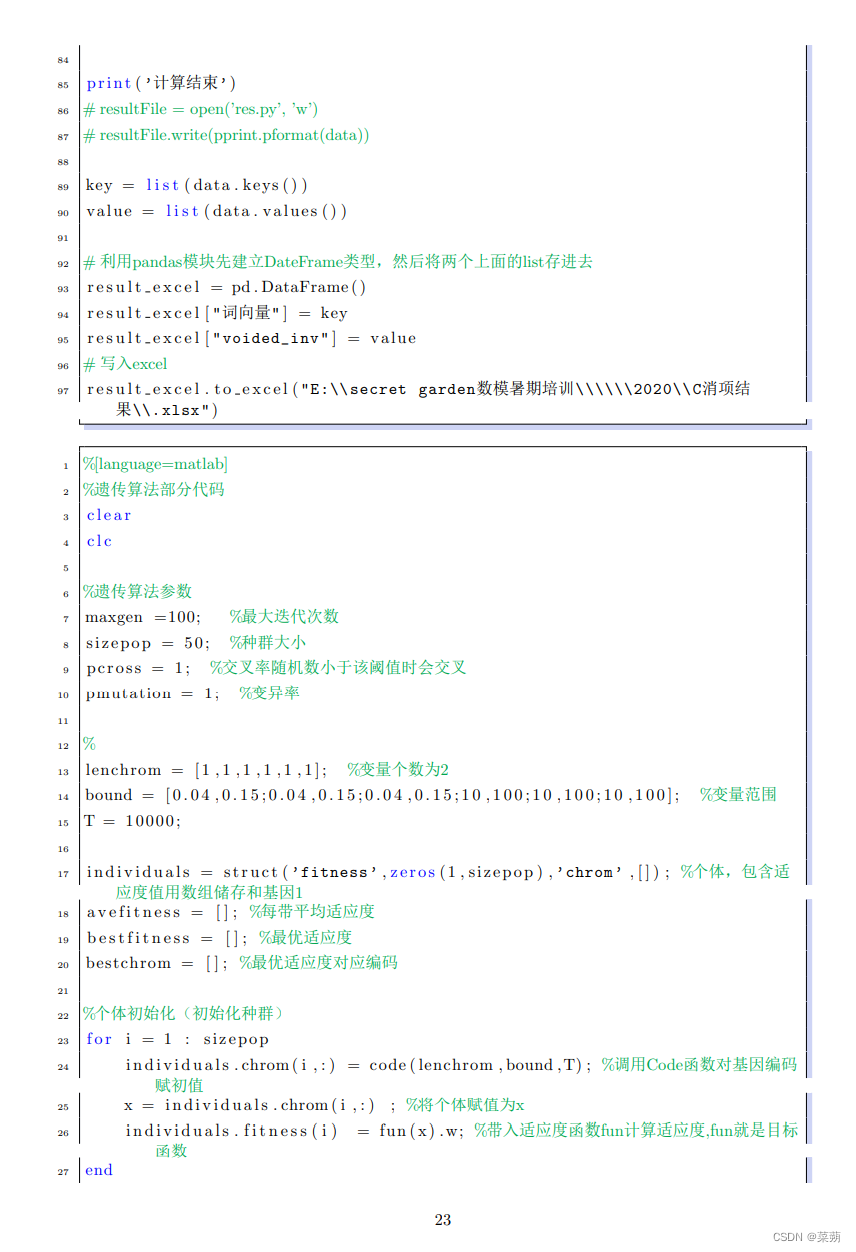Click comment resultFile.write(pprint.pformat(data))
Screen dimensions: 856x1252
[x=226, y=135]
